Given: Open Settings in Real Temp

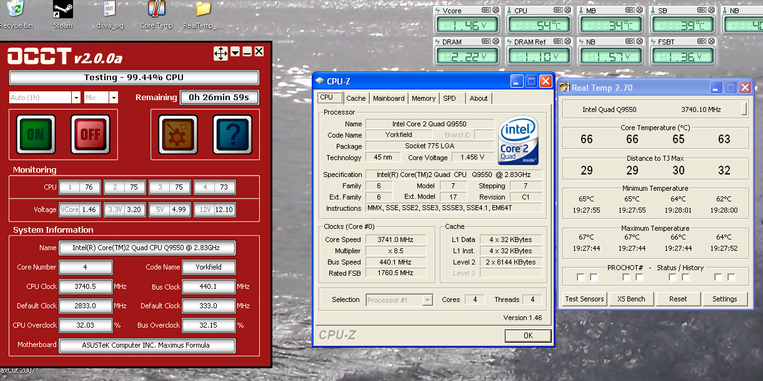Looking at the screenshot, I should click(725, 299).
